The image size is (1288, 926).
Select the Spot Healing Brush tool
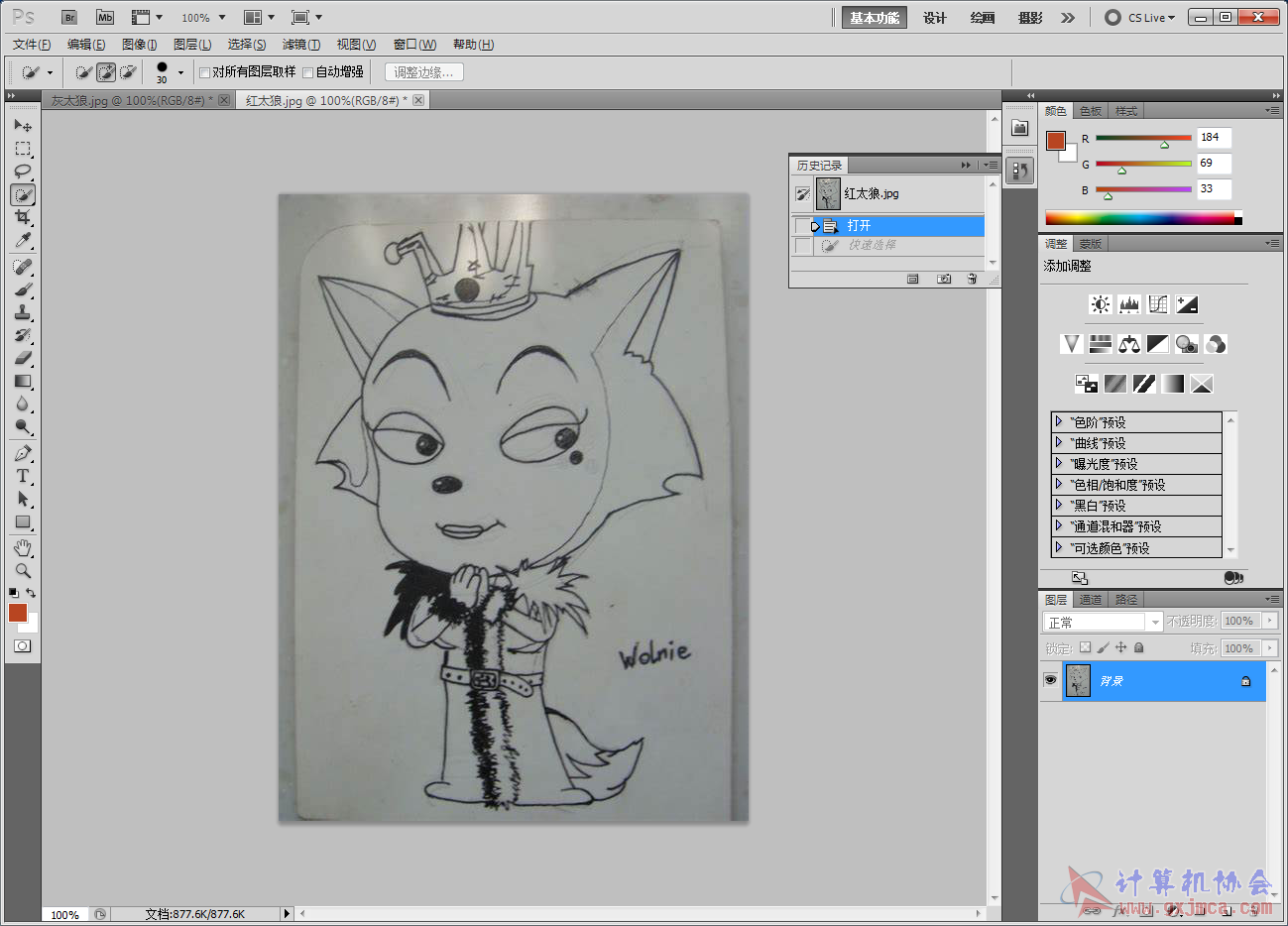coord(23,268)
